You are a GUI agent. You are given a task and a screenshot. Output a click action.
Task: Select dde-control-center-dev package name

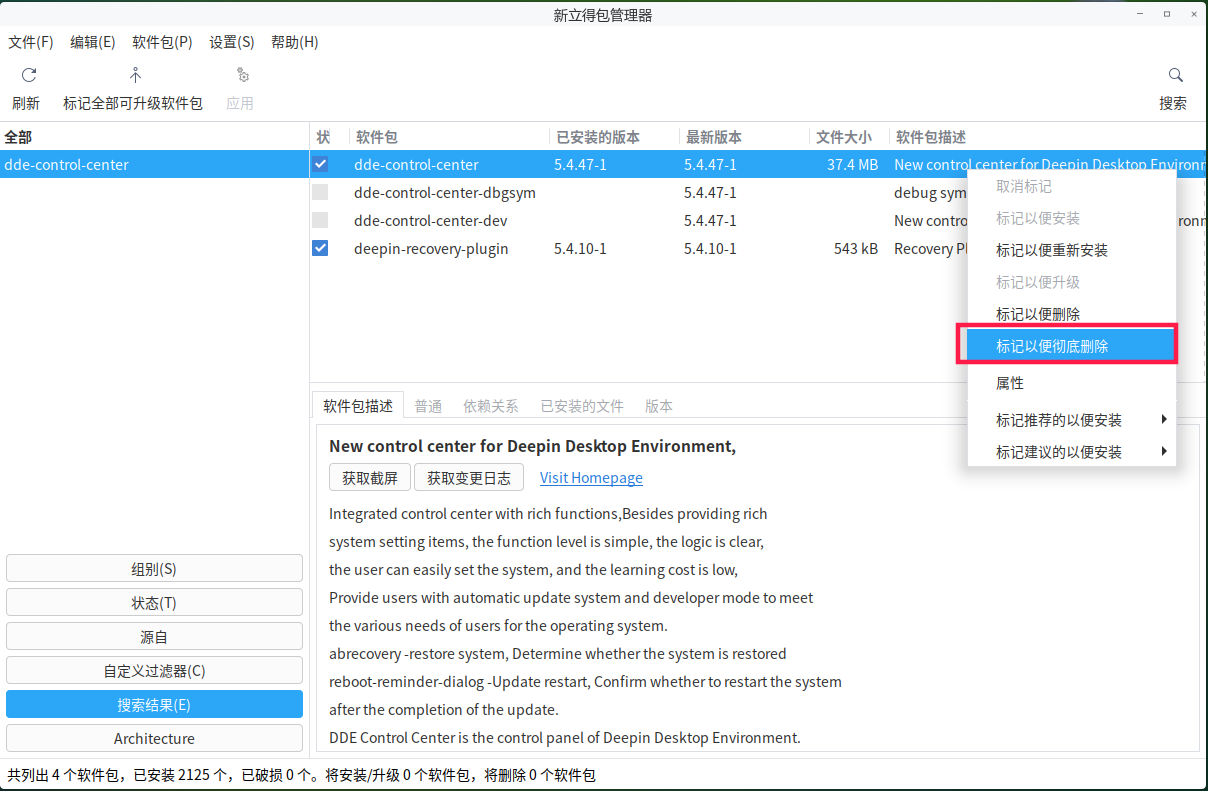430,220
